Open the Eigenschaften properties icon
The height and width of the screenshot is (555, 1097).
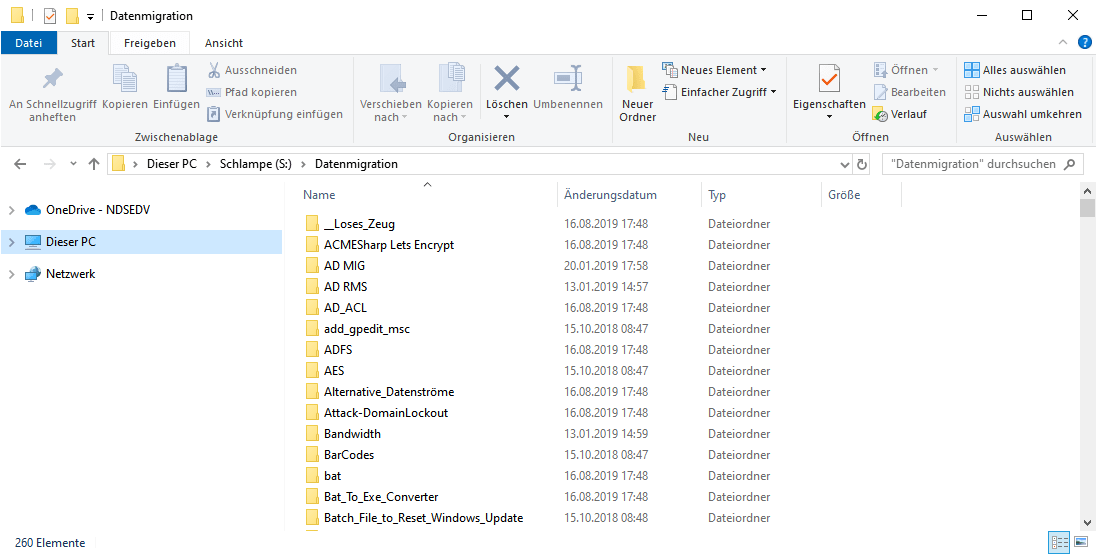829,80
